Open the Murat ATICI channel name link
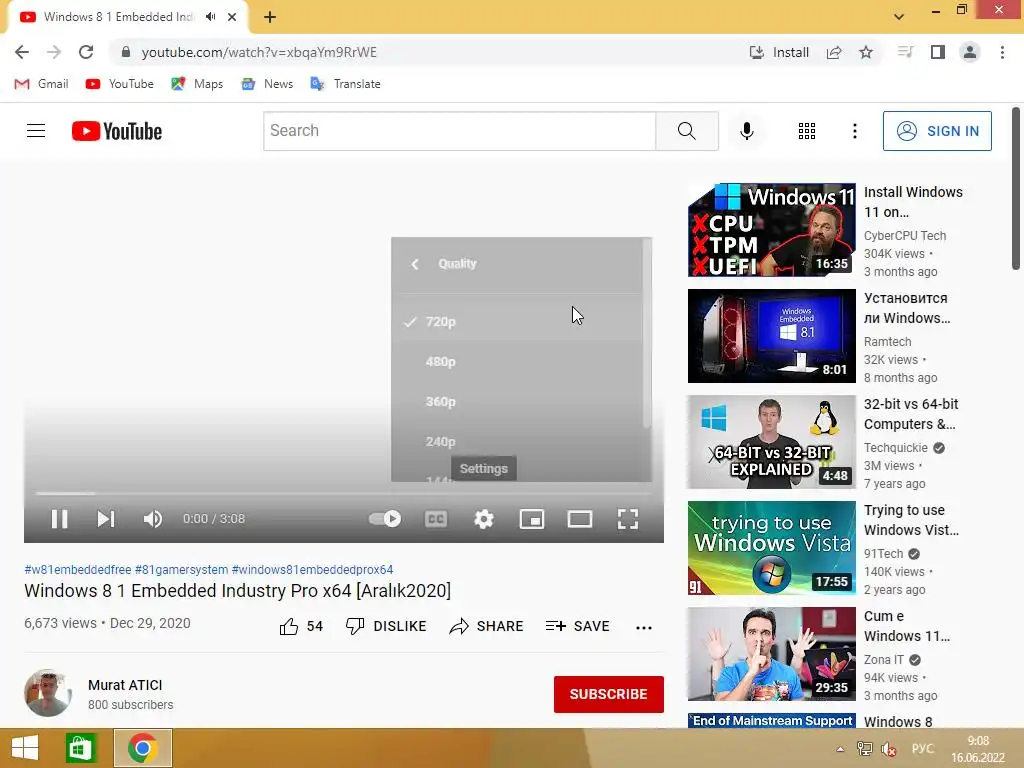The image size is (1024, 768). tap(125, 685)
